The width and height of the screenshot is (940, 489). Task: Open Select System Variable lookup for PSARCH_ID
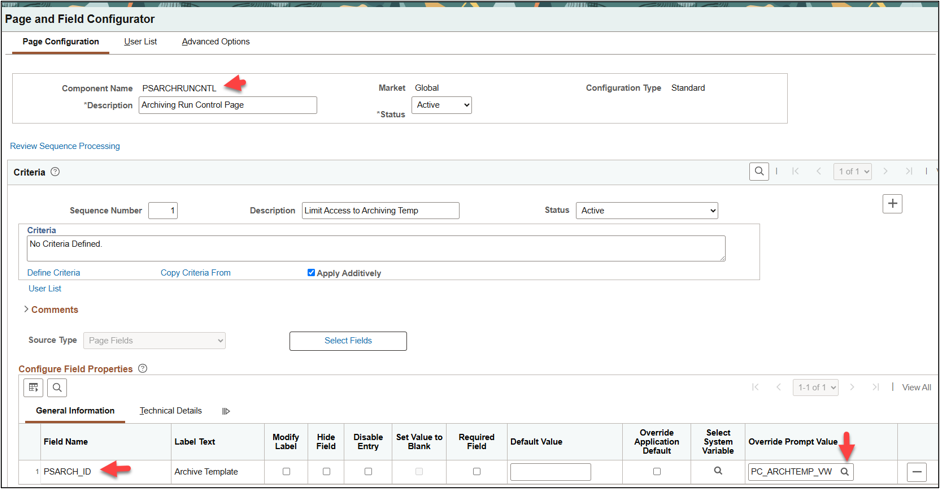[718, 471]
